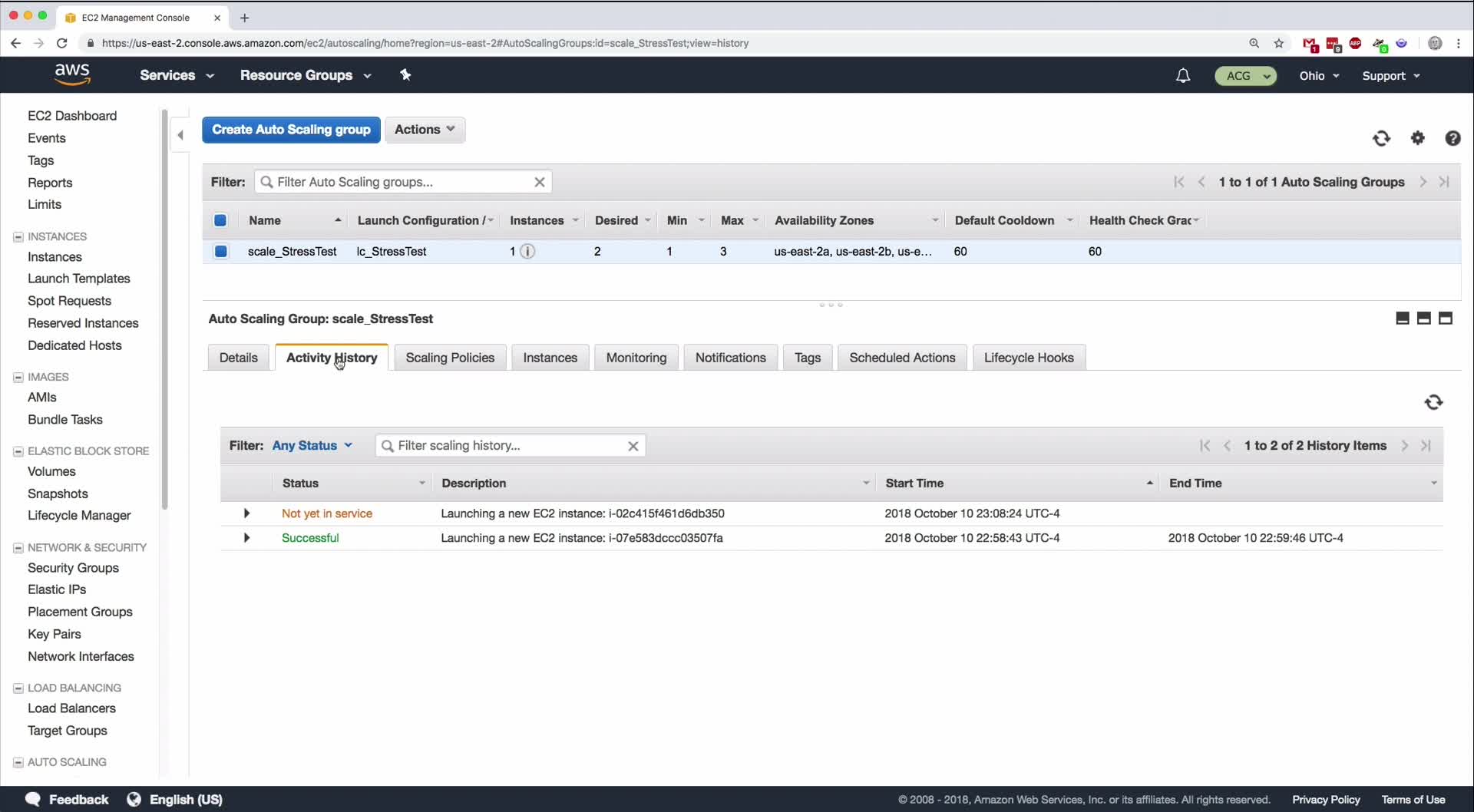
Task: Go to first page of history items
Action: coord(1205,446)
